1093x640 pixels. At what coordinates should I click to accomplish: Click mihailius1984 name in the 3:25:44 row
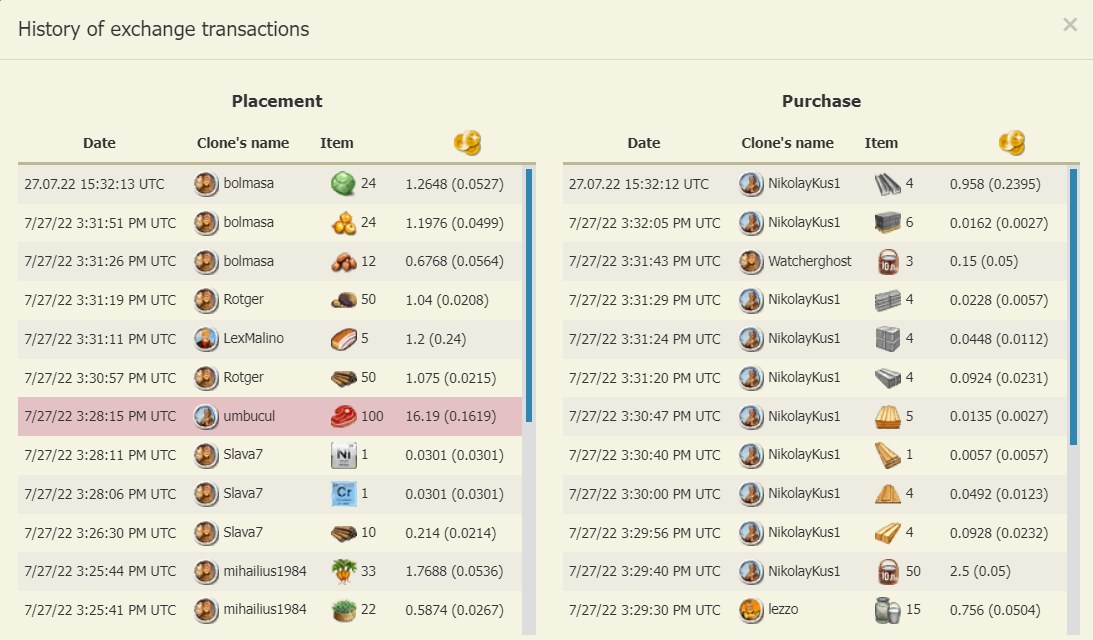[x=264, y=571]
